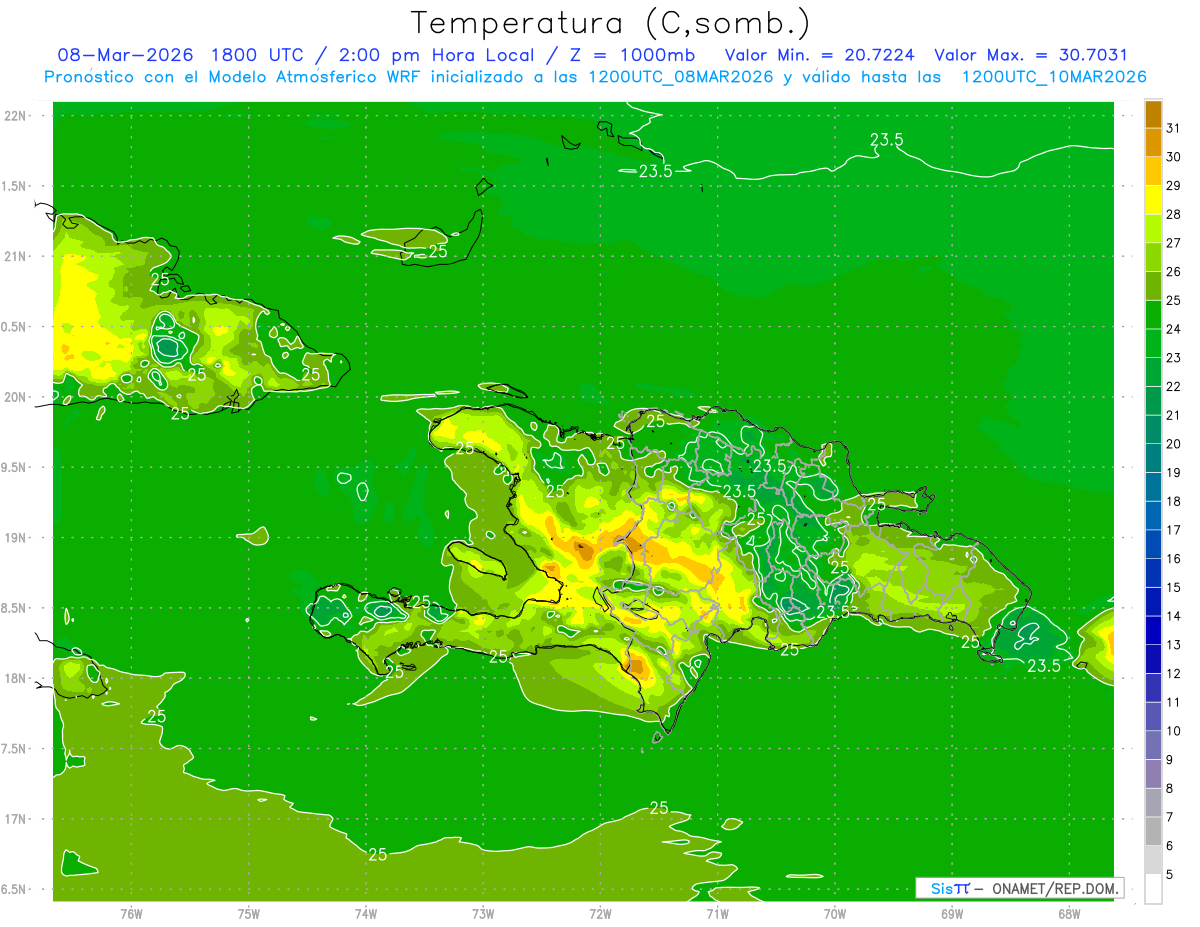Select the "72W" longitude axis label
The image size is (1200, 927).
click(600, 914)
